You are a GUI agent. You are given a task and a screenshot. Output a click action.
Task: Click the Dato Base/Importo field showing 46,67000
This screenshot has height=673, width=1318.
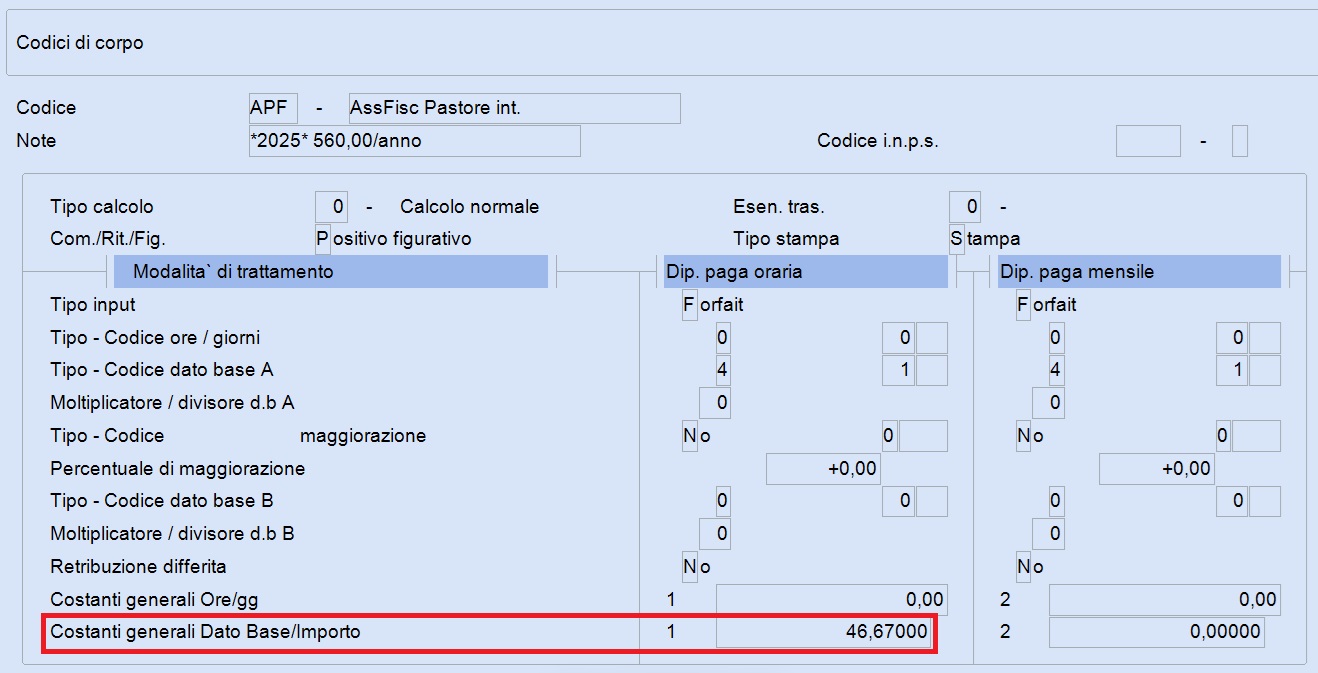point(823,633)
